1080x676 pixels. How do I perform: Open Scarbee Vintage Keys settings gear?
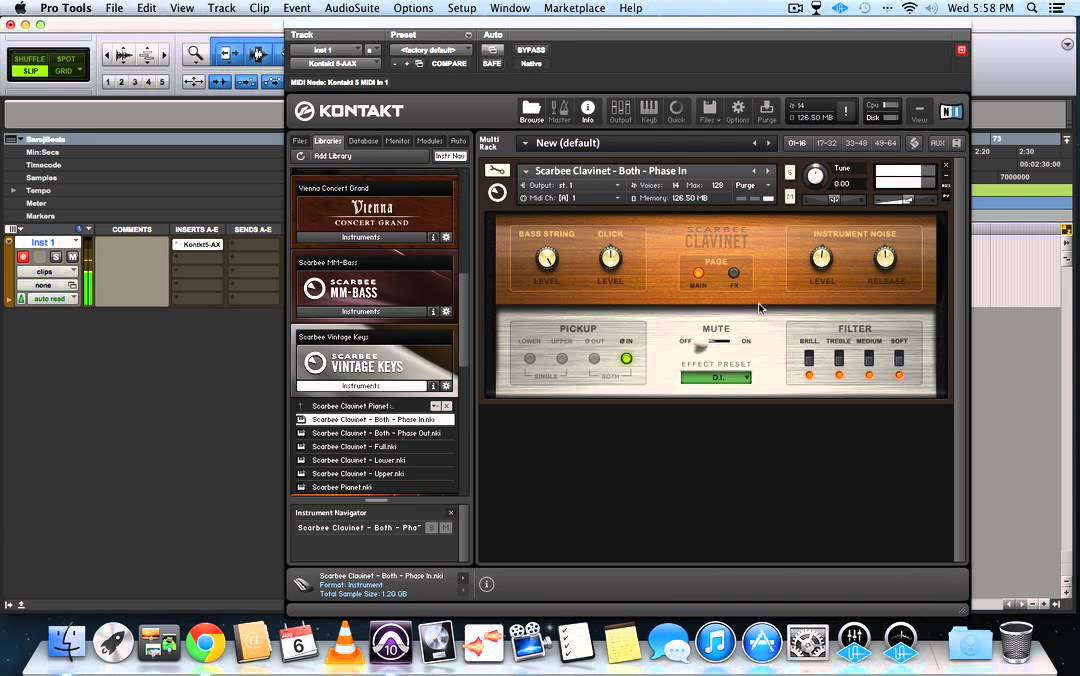pos(446,386)
